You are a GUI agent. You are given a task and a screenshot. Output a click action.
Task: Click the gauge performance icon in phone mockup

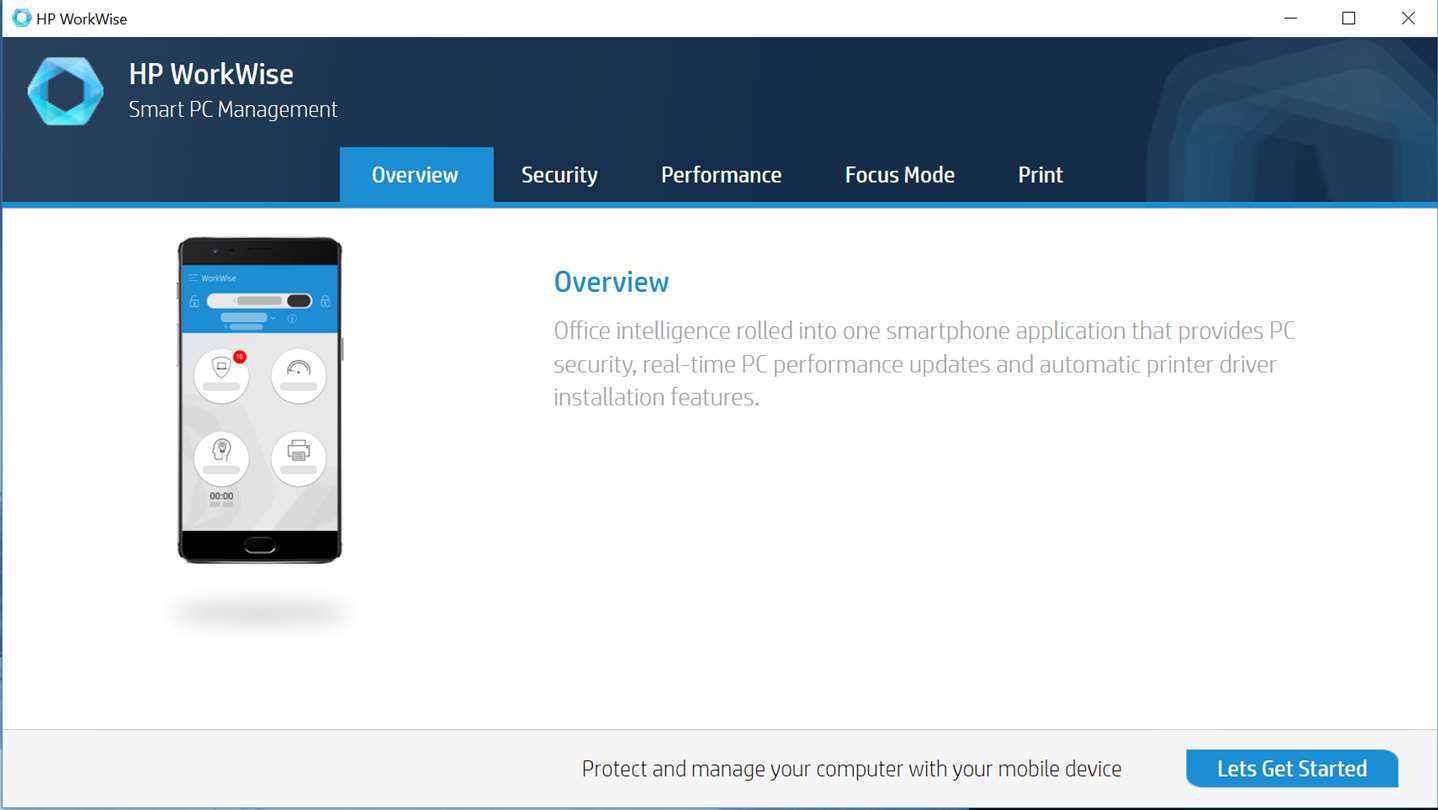pos(298,376)
